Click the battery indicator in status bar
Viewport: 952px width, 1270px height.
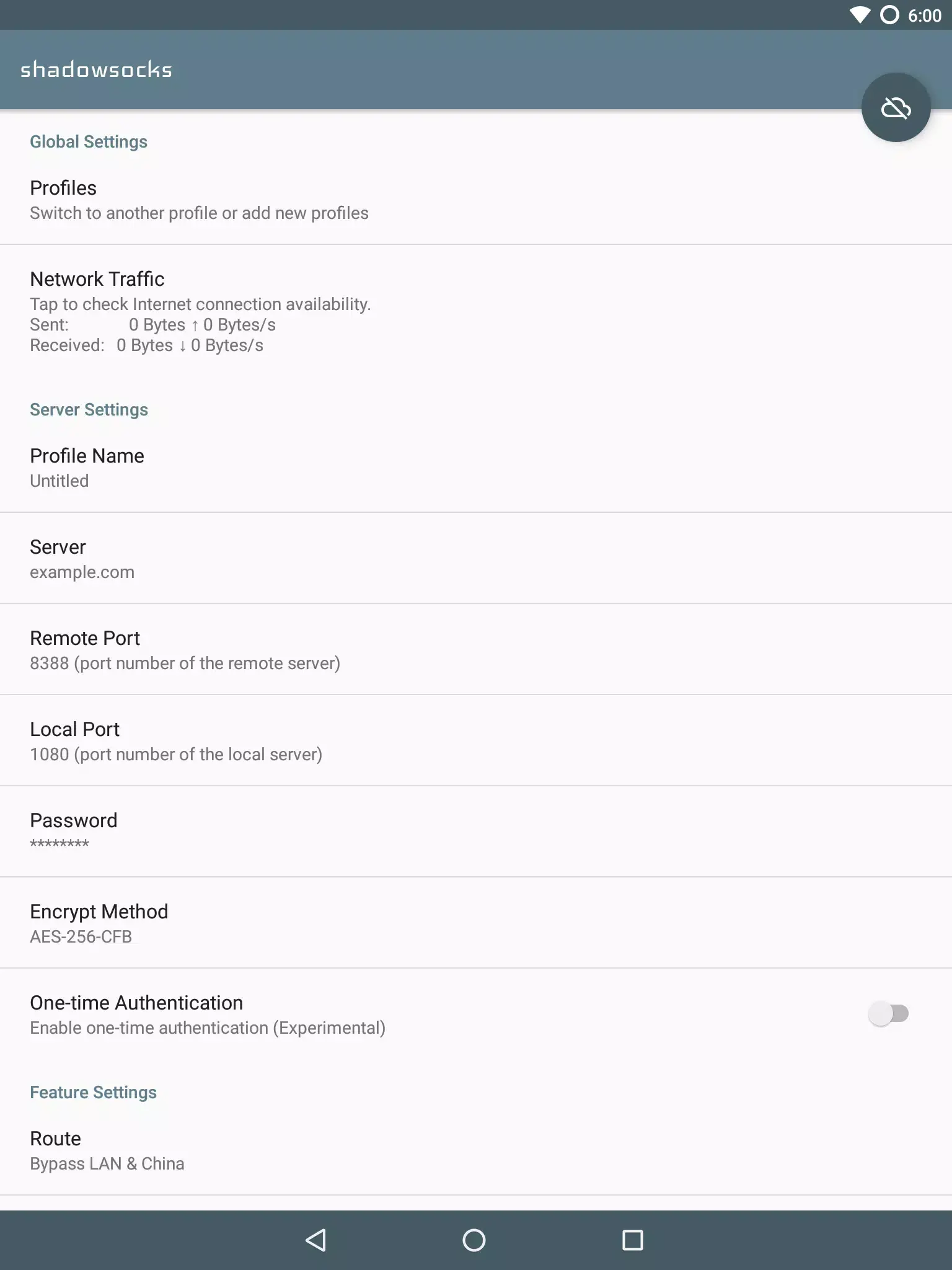[x=891, y=15]
